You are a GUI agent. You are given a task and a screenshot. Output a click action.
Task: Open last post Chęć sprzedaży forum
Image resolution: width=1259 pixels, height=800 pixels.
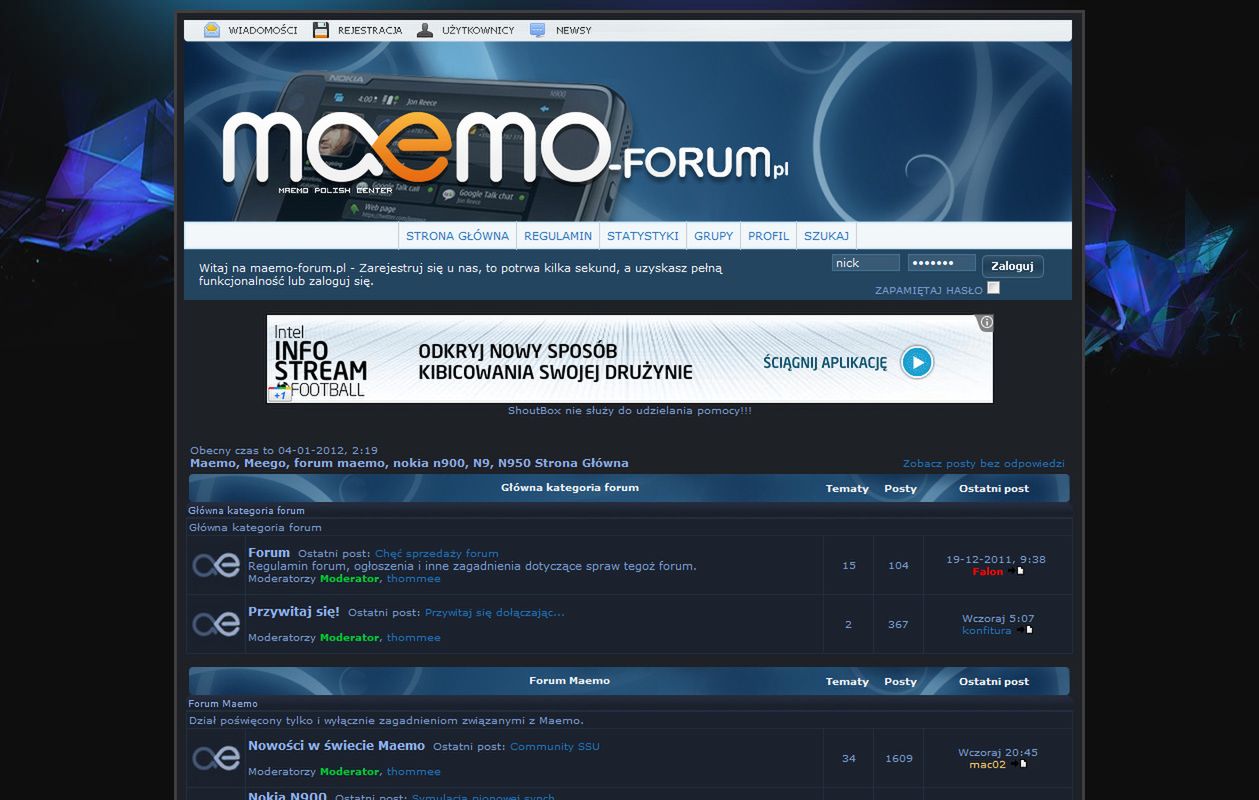[436, 553]
